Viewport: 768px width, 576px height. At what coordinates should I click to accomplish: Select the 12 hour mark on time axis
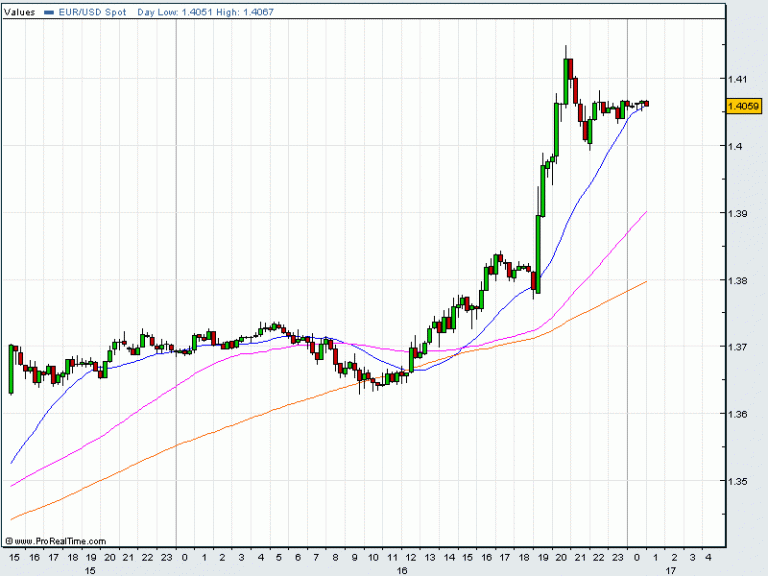click(x=410, y=557)
